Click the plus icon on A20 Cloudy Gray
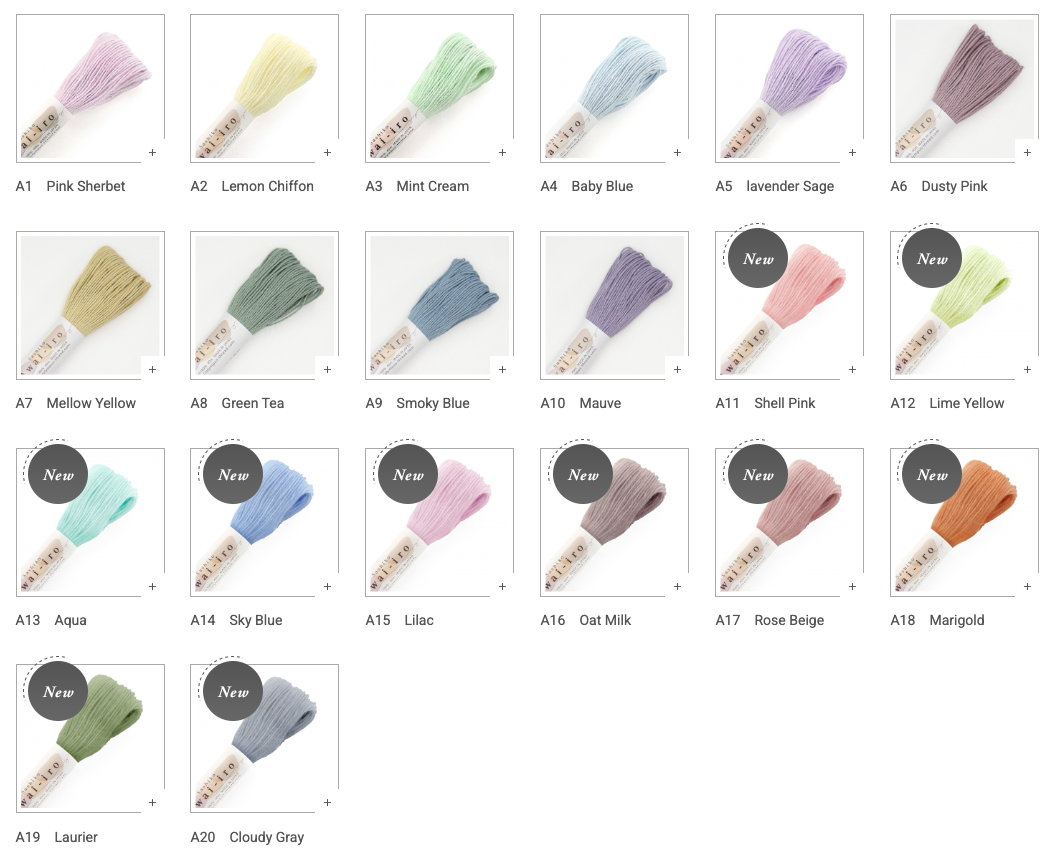 coord(327,802)
